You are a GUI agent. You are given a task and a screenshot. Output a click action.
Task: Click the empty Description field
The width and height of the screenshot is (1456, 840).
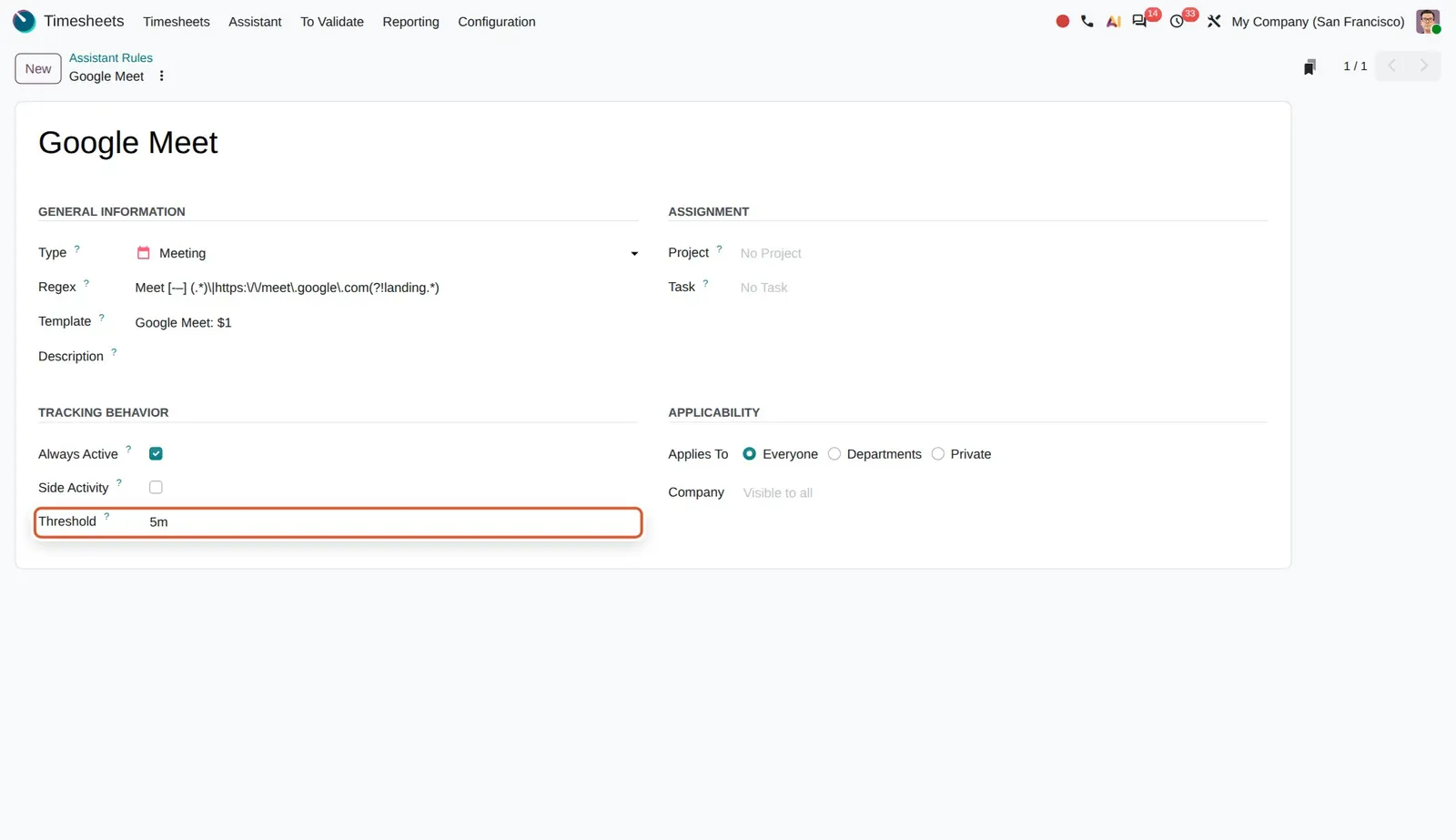point(386,356)
